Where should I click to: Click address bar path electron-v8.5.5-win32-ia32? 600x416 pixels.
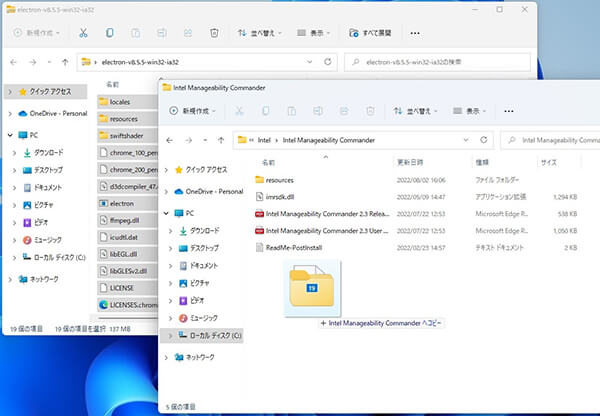tap(140, 62)
